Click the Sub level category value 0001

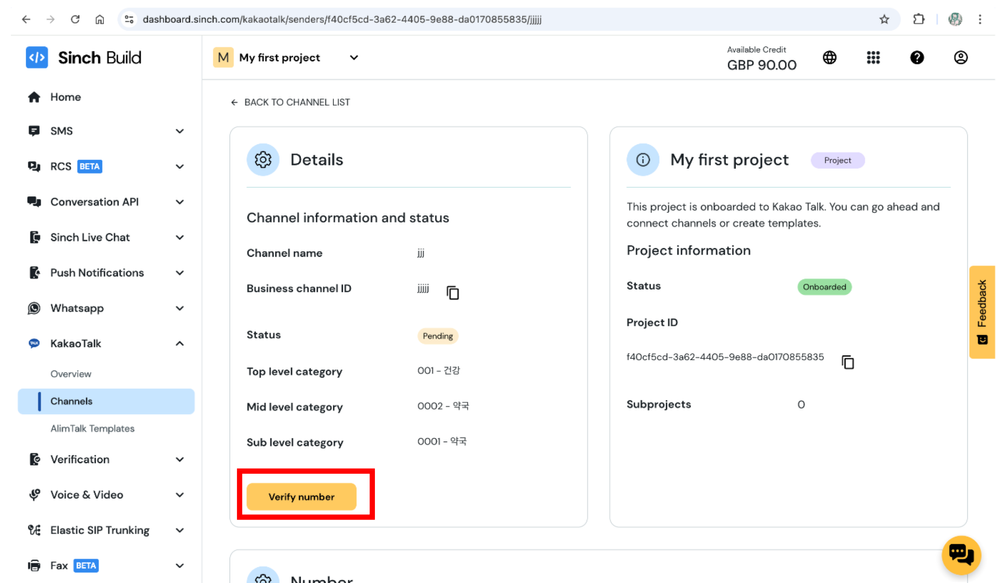click(442, 441)
